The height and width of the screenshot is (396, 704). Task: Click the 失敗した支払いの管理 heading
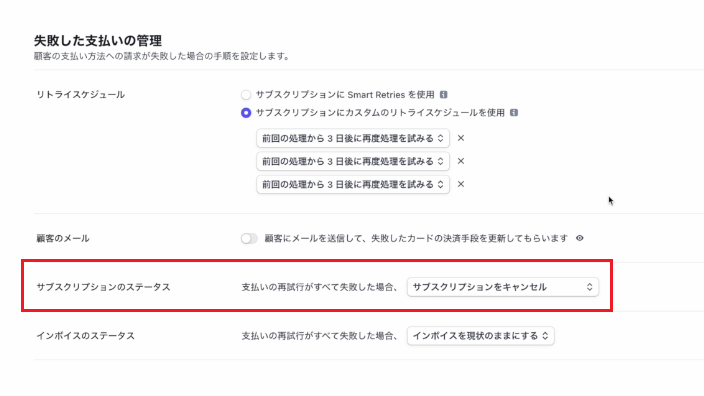coord(98,41)
